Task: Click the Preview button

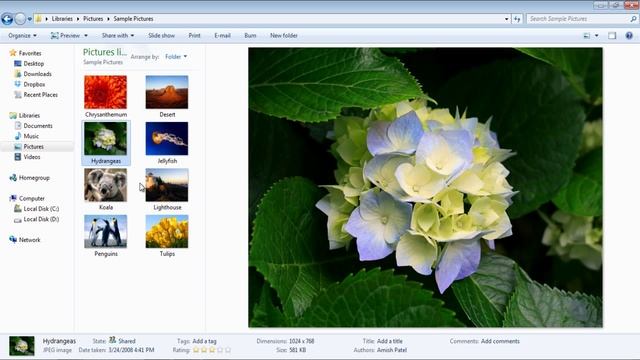Action: click(x=65, y=36)
